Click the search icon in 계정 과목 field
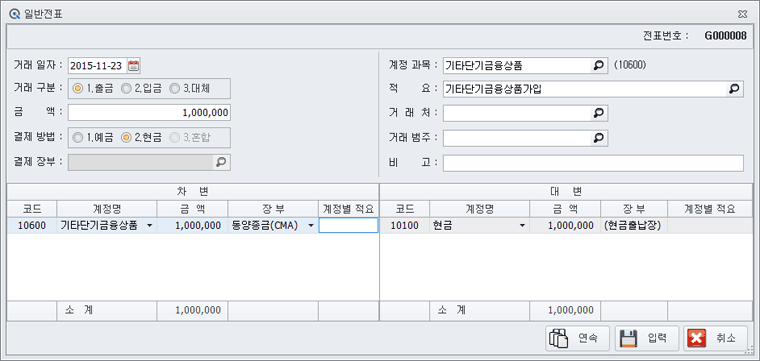760x361 pixels. click(600, 65)
